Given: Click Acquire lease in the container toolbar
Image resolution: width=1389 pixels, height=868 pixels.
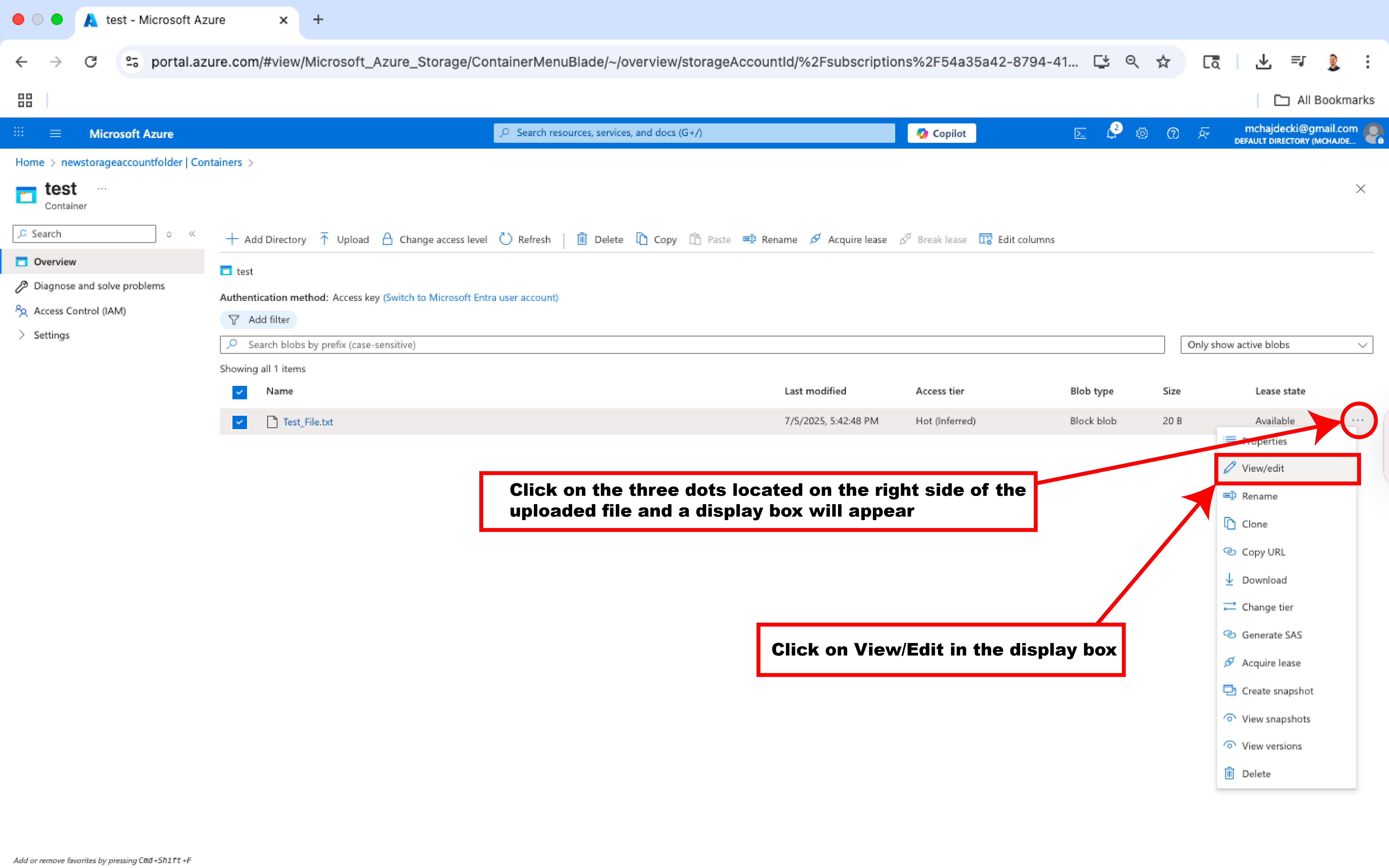Looking at the screenshot, I should point(848,239).
